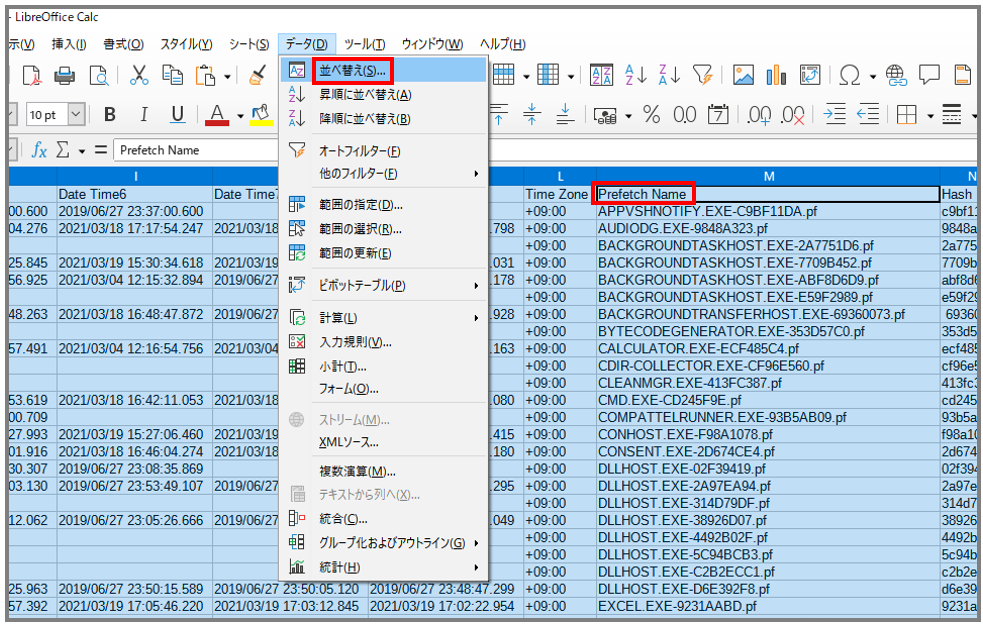Toggle Bold formatting button

[110, 115]
